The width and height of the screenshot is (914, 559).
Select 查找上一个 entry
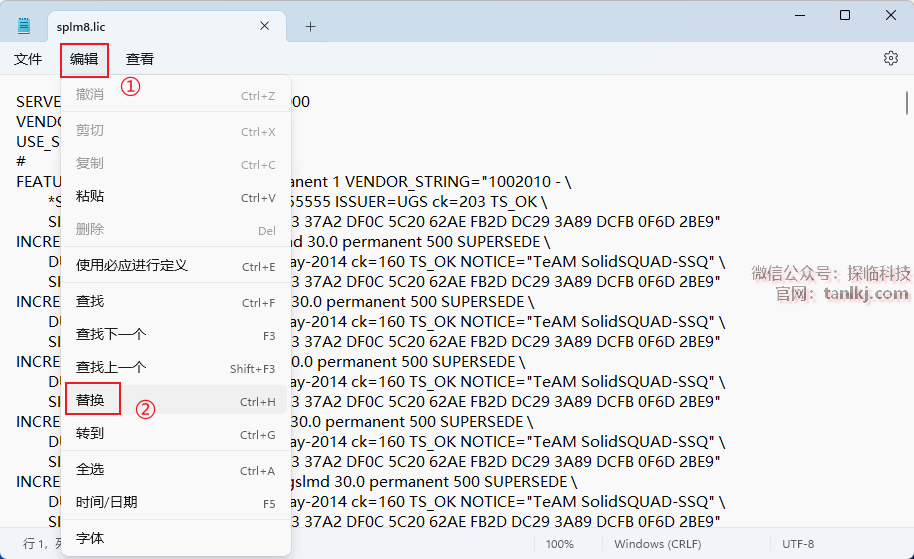coord(175,368)
